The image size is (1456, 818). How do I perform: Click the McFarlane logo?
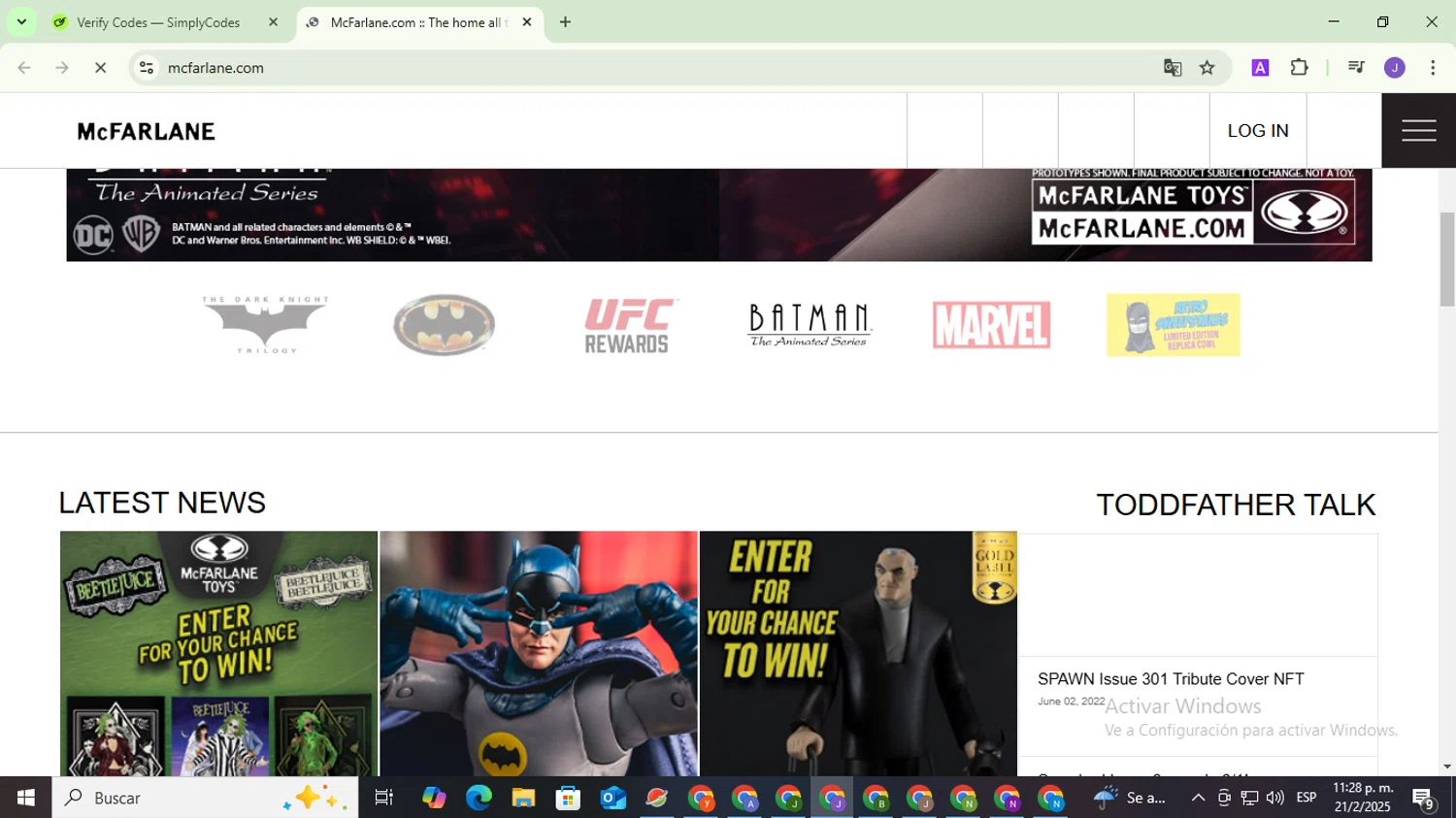[146, 131]
